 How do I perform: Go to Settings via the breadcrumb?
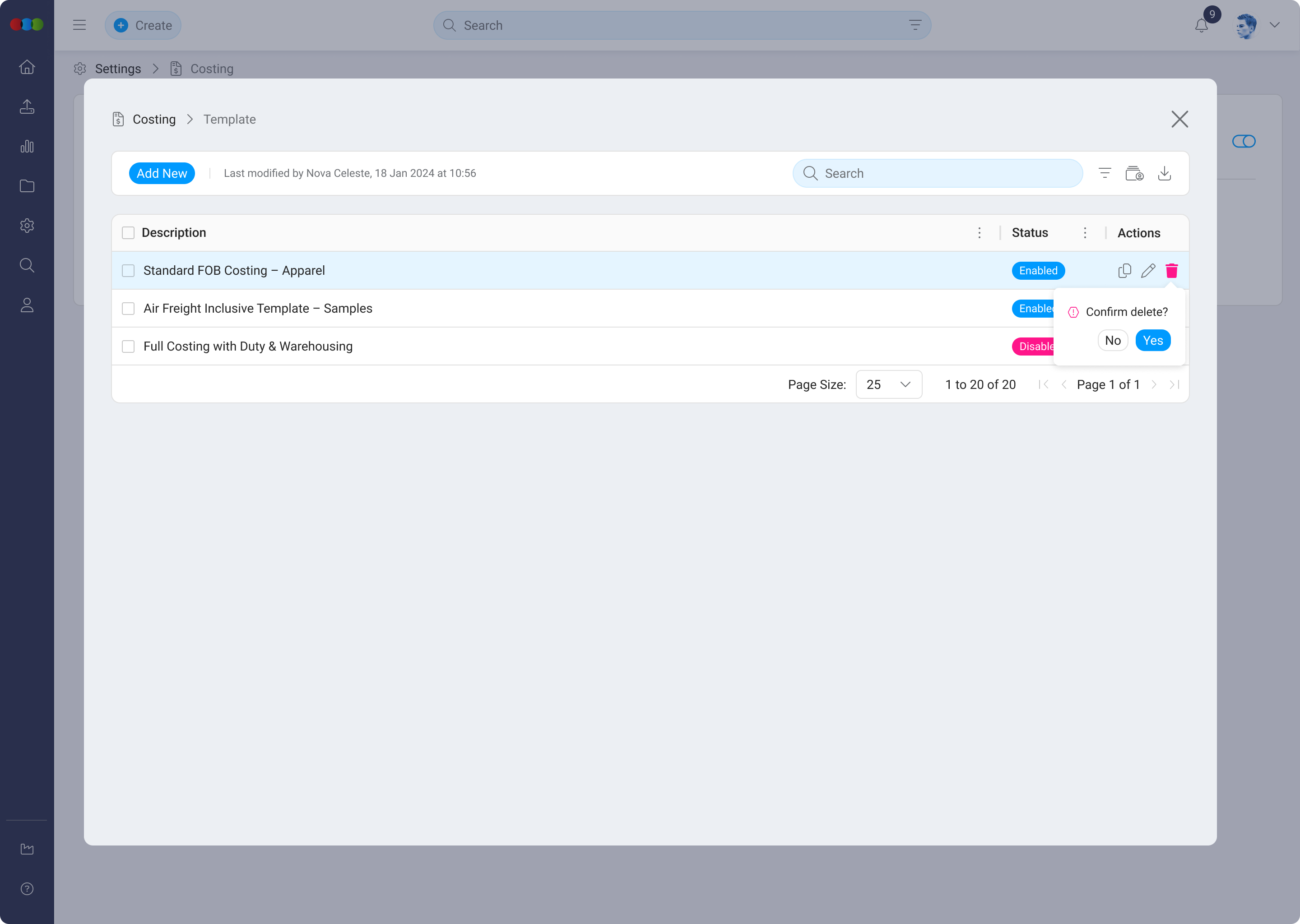pos(118,68)
